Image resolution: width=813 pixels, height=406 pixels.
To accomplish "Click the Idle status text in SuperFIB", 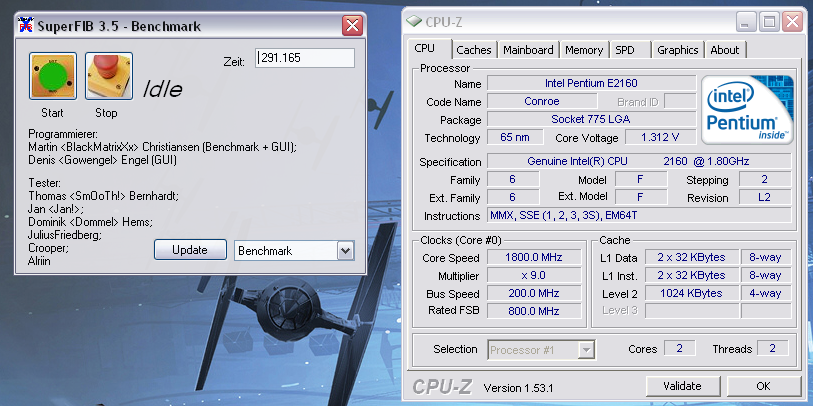I will (x=162, y=89).
